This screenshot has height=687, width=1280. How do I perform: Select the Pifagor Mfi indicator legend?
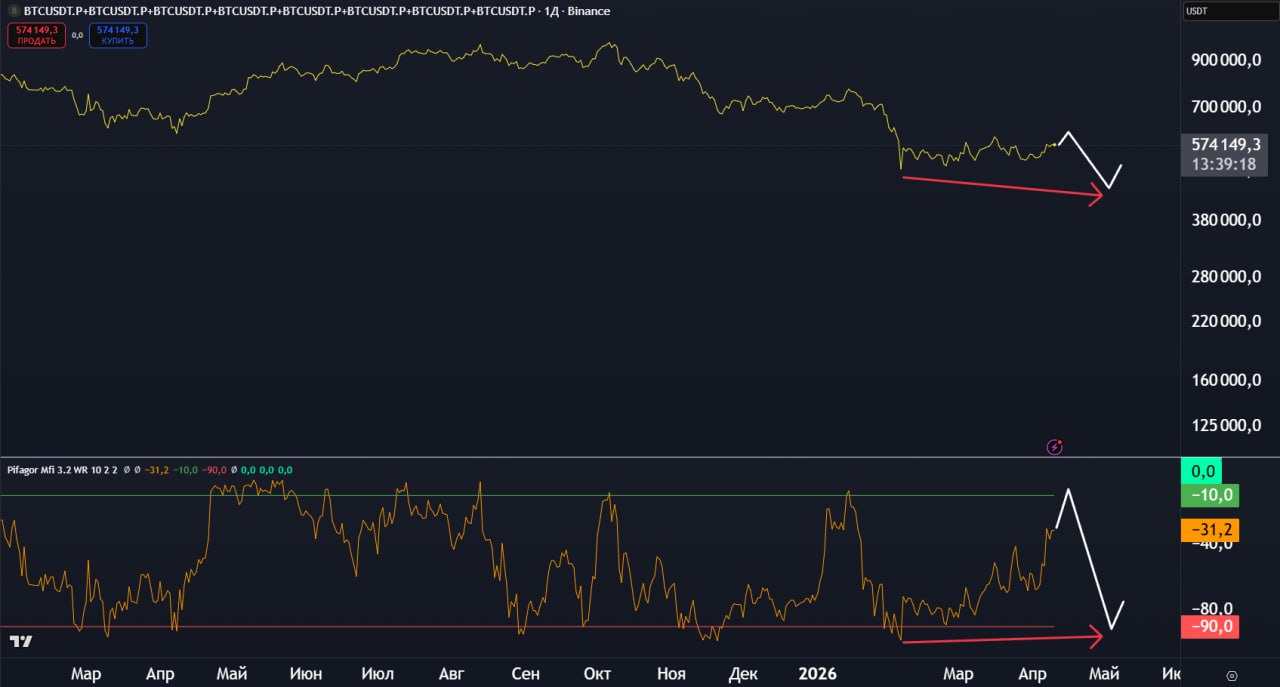point(62,470)
